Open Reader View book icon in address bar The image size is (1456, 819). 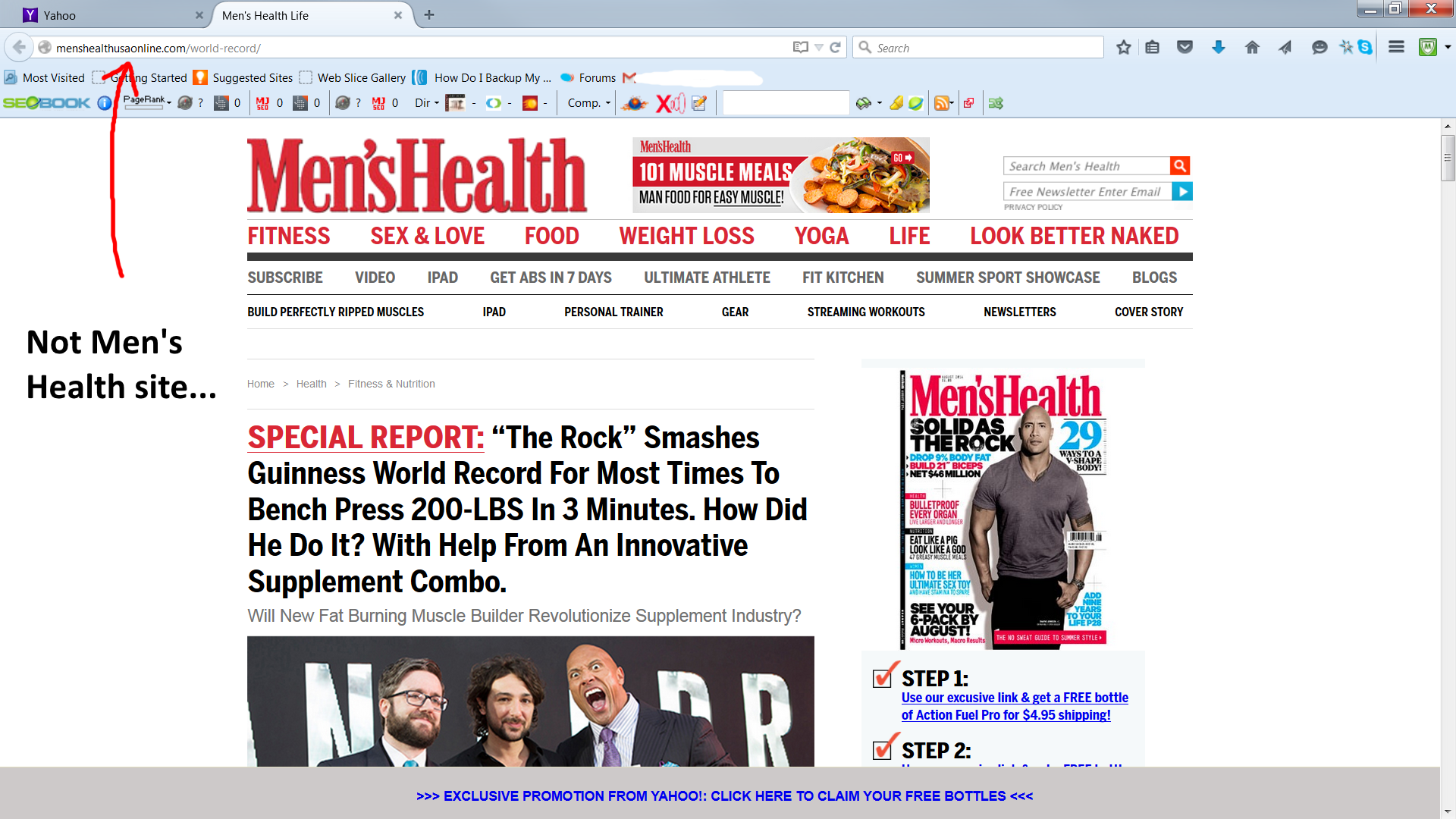point(800,47)
